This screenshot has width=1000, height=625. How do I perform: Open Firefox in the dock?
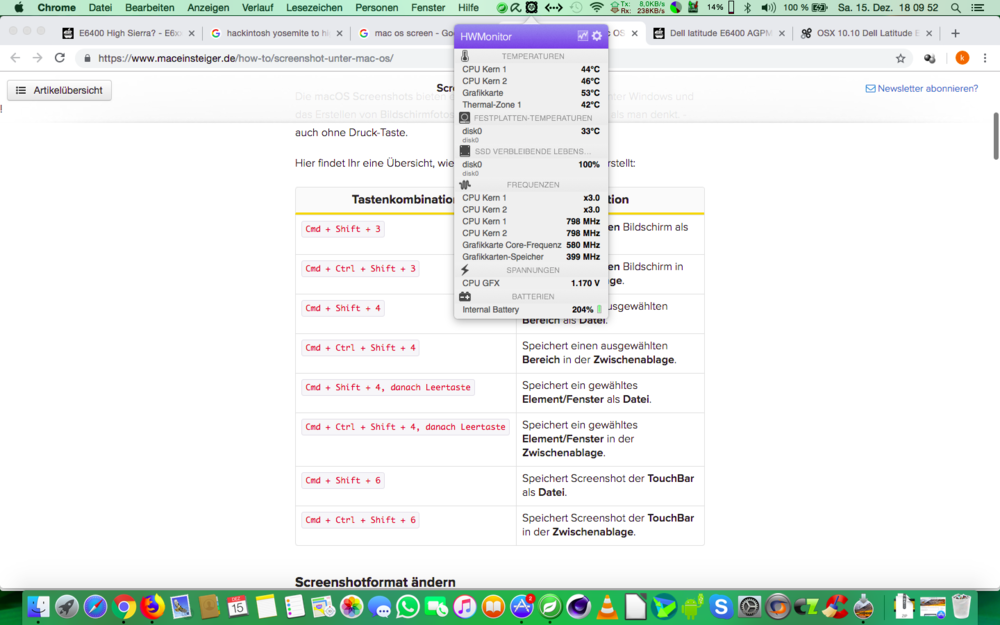[153, 606]
